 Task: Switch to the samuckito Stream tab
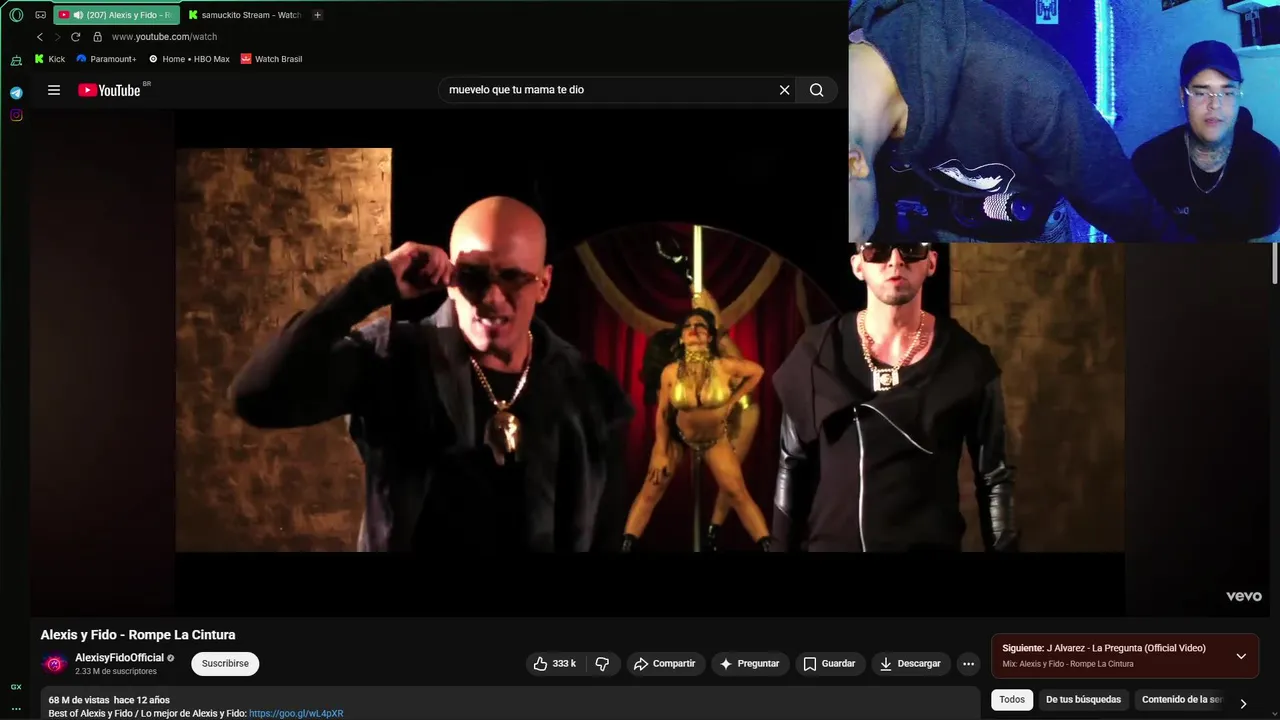pyautogui.click(x=244, y=15)
